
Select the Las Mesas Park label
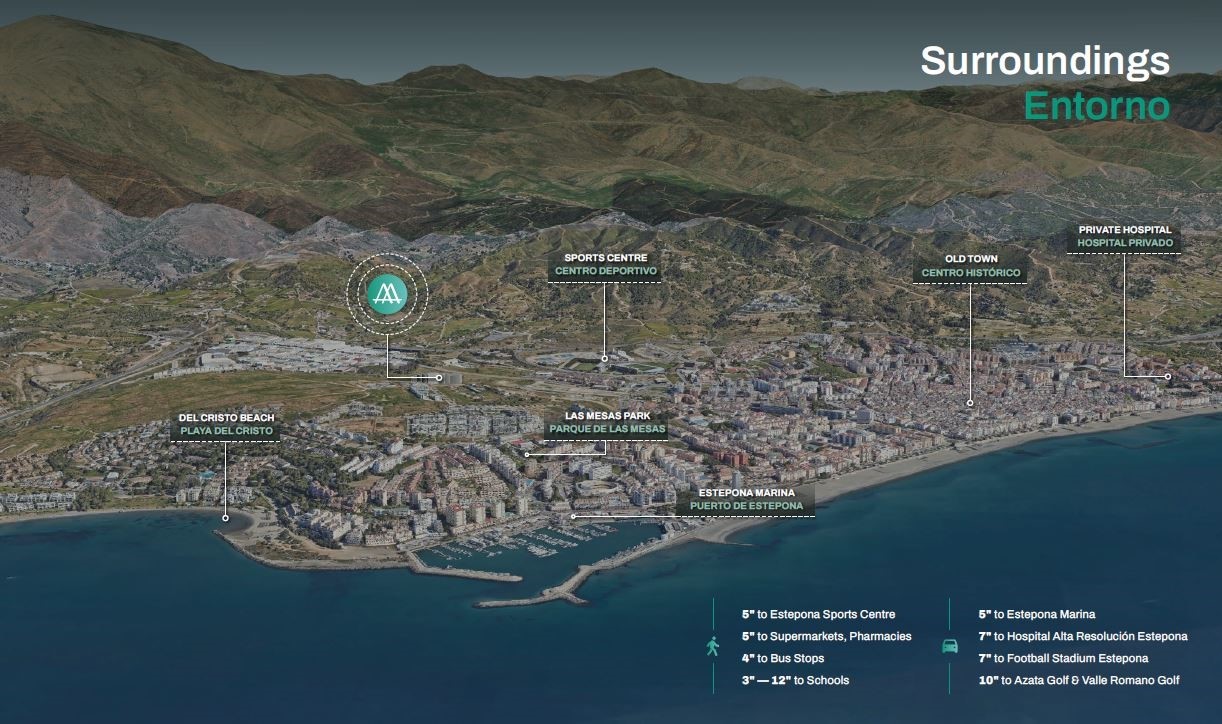tap(606, 416)
